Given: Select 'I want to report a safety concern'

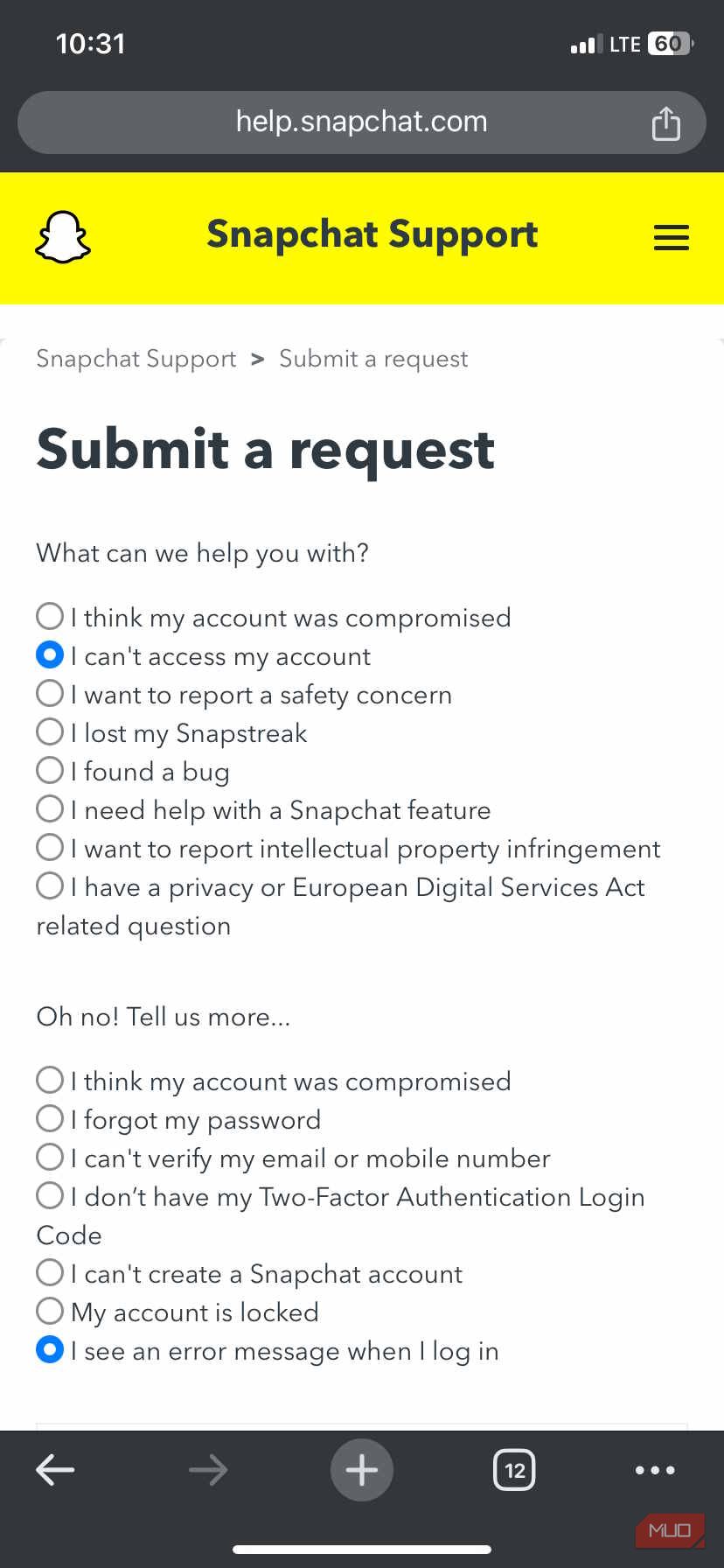Looking at the screenshot, I should (50, 693).
